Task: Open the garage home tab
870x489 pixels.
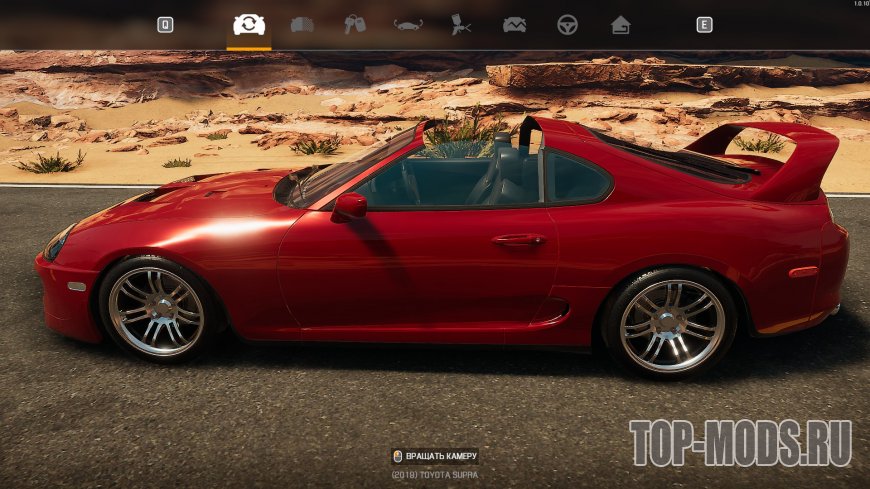Action: pos(620,25)
